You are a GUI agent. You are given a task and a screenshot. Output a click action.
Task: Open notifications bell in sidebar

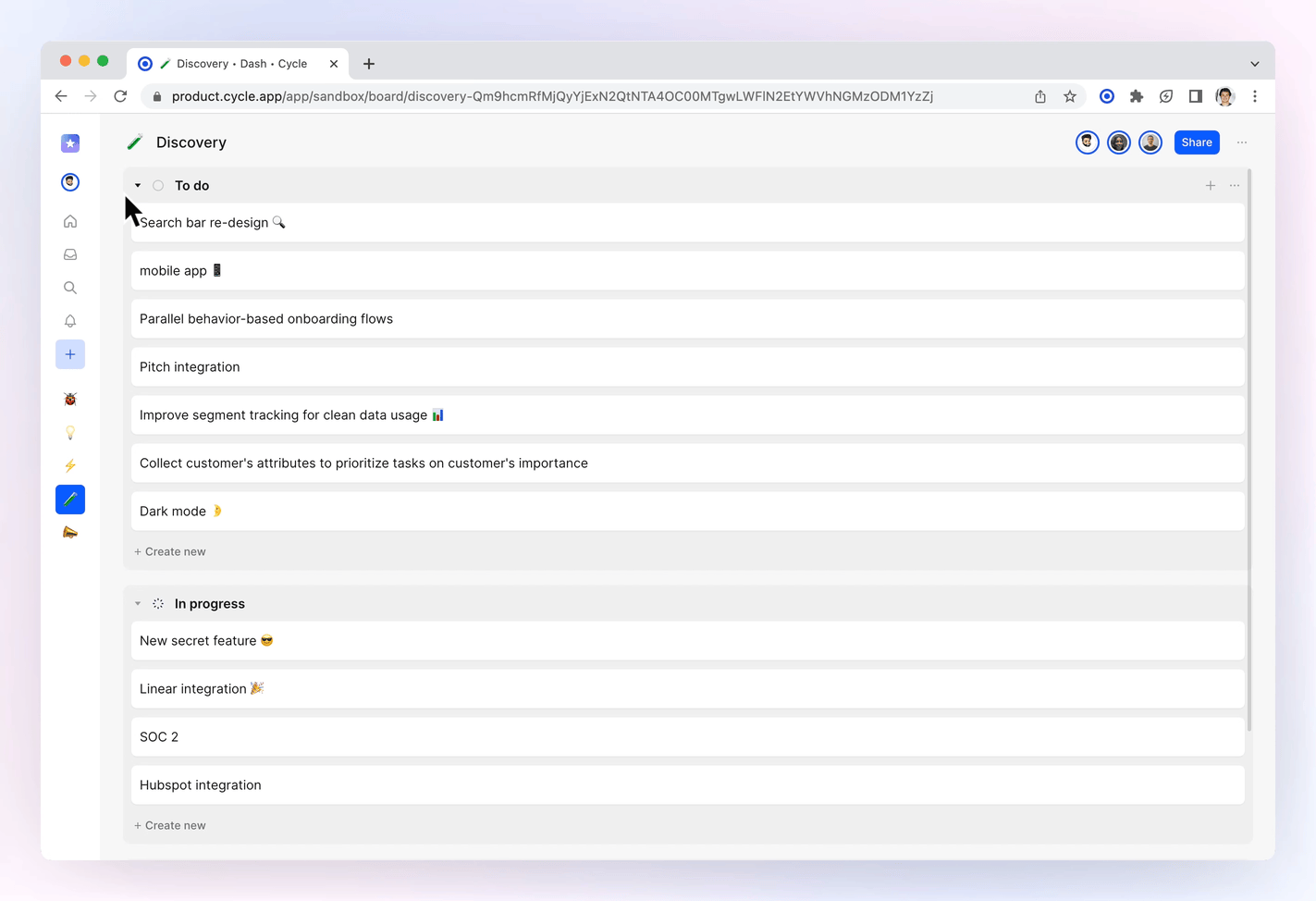(70, 321)
